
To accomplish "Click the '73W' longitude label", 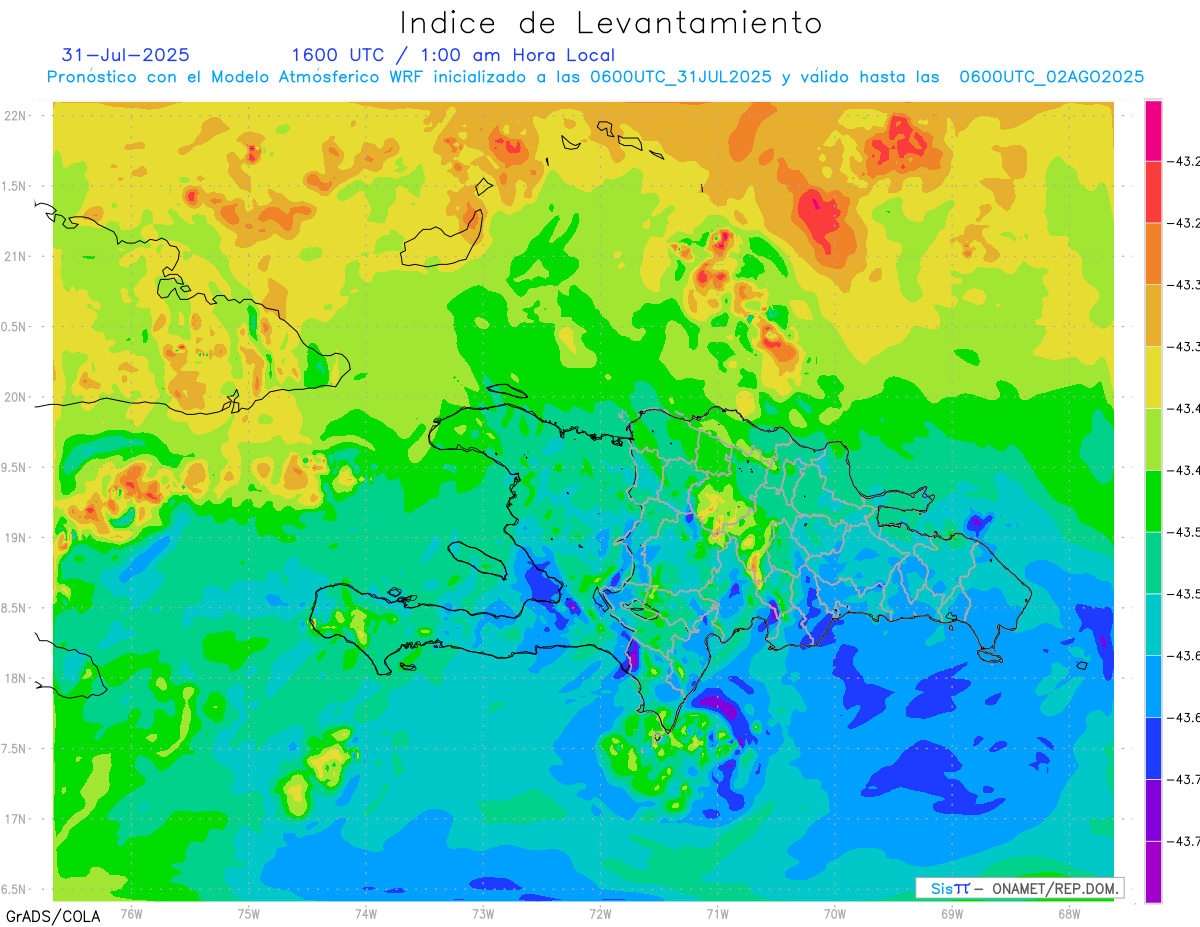I will (483, 913).
